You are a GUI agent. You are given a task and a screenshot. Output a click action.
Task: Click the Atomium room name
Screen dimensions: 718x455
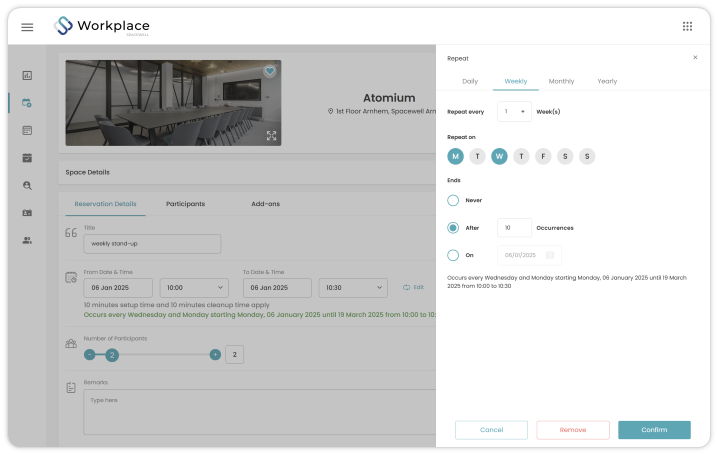[389, 98]
